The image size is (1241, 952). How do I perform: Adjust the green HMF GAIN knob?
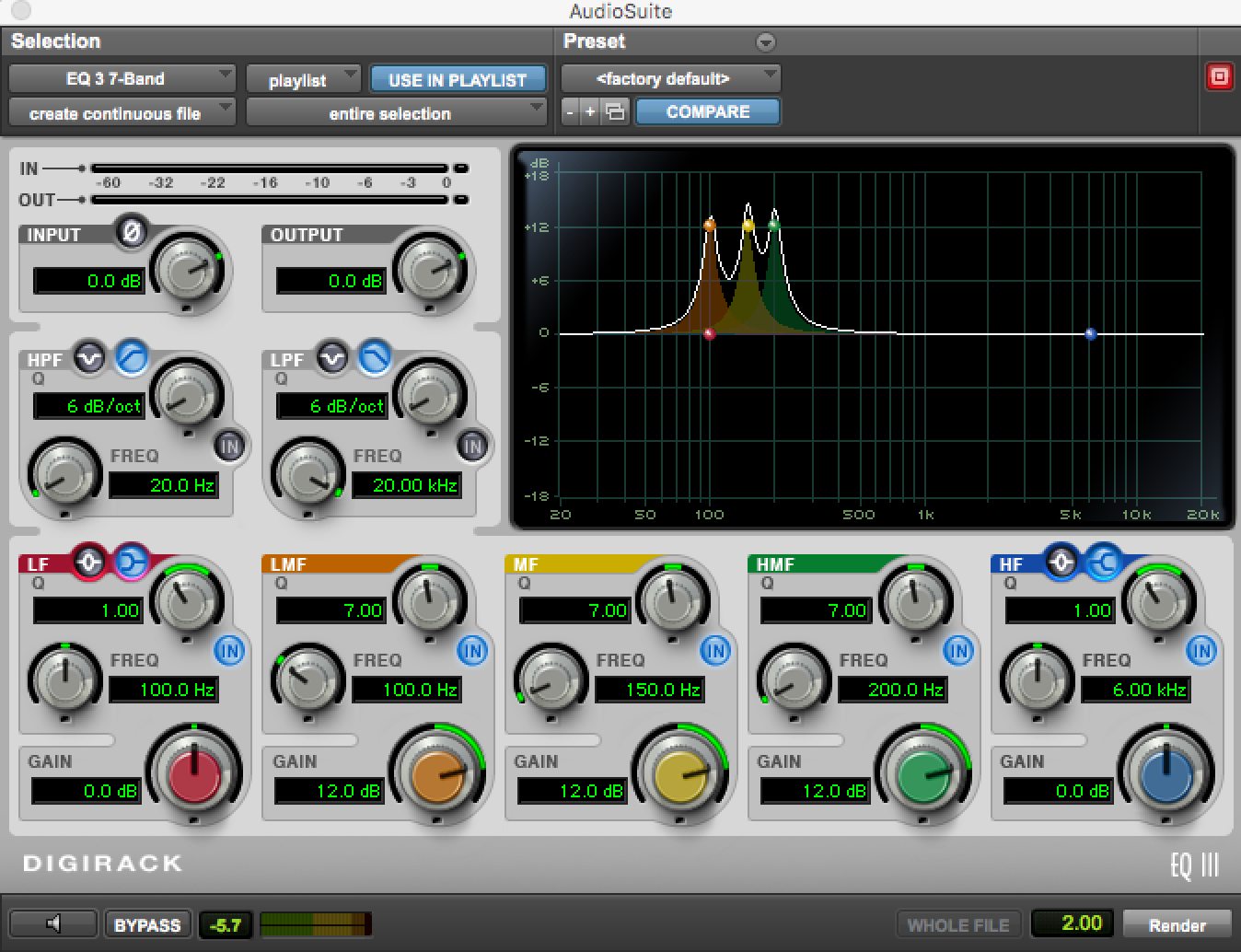tap(922, 775)
